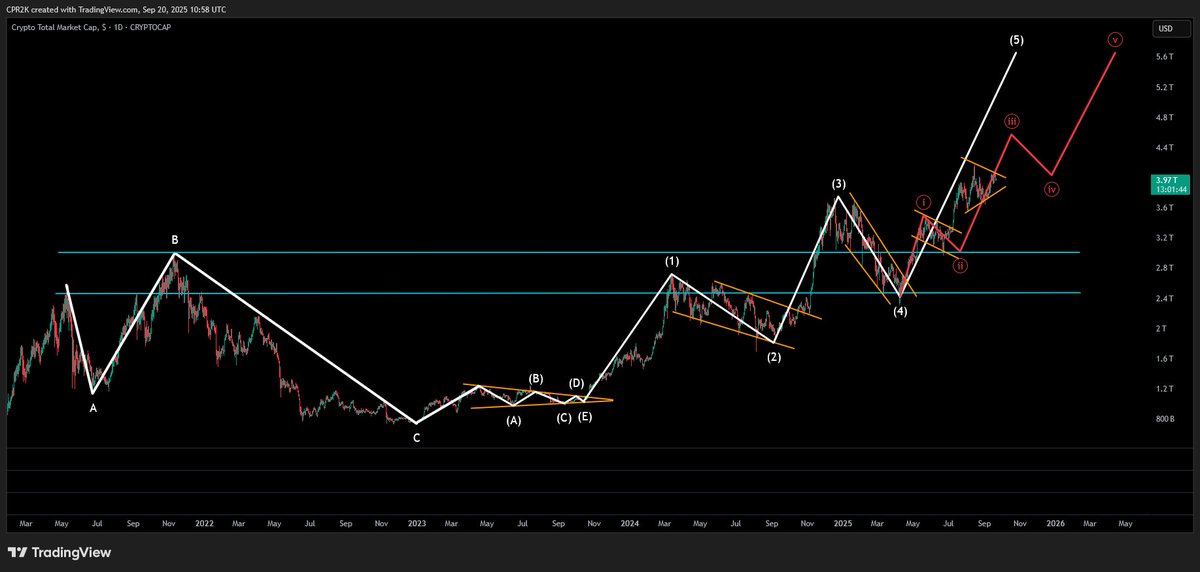The width and height of the screenshot is (1200, 572).
Task: Select the white (2) wave label
Action: [x=774, y=357]
